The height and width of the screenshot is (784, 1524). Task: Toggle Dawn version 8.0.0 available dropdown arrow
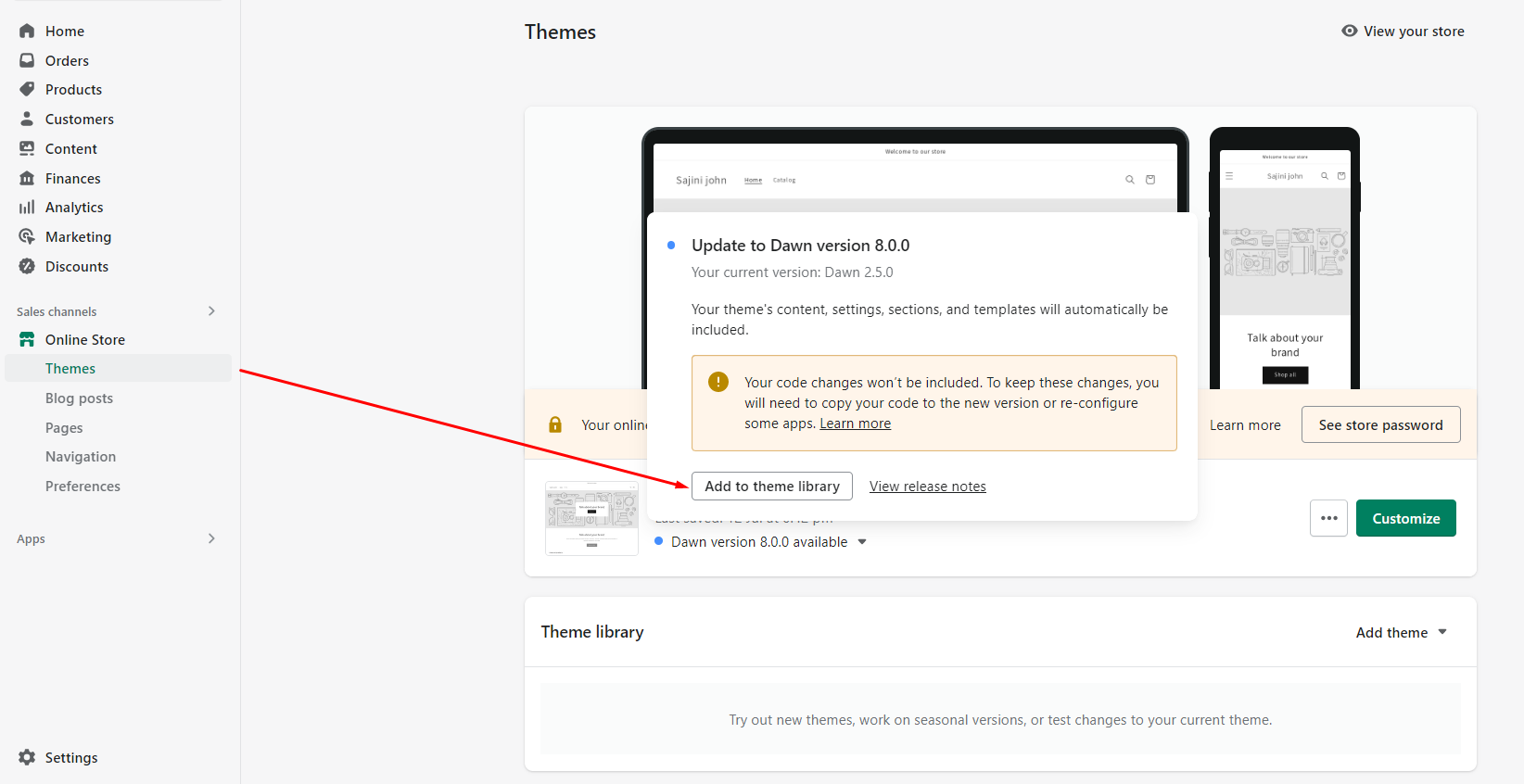pos(862,542)
